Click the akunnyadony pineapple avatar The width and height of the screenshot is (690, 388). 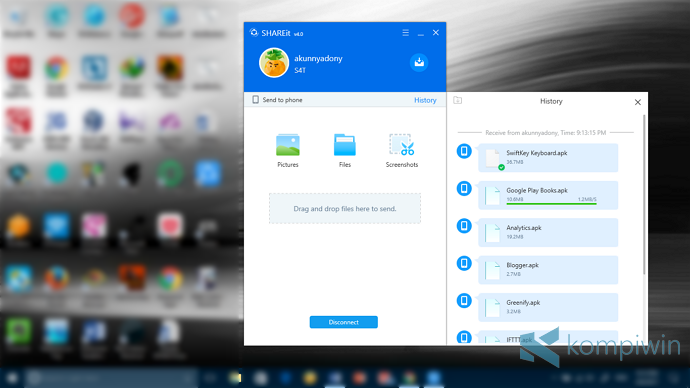point(274,63)
